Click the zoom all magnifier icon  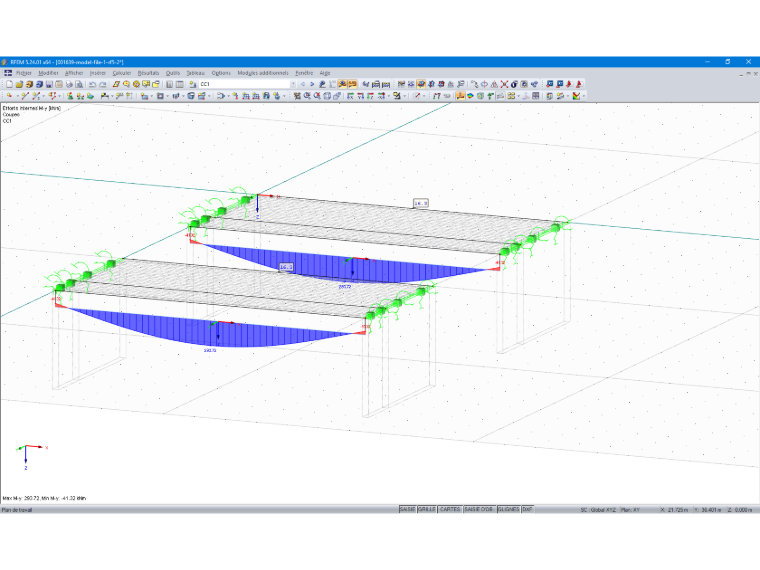(x=317, y=95)
